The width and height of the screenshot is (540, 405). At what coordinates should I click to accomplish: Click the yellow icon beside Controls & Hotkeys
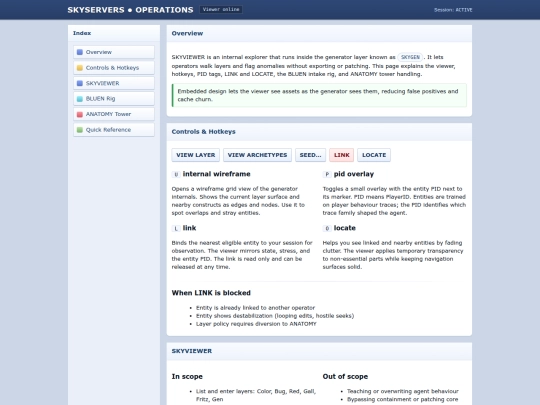[80, 68]
